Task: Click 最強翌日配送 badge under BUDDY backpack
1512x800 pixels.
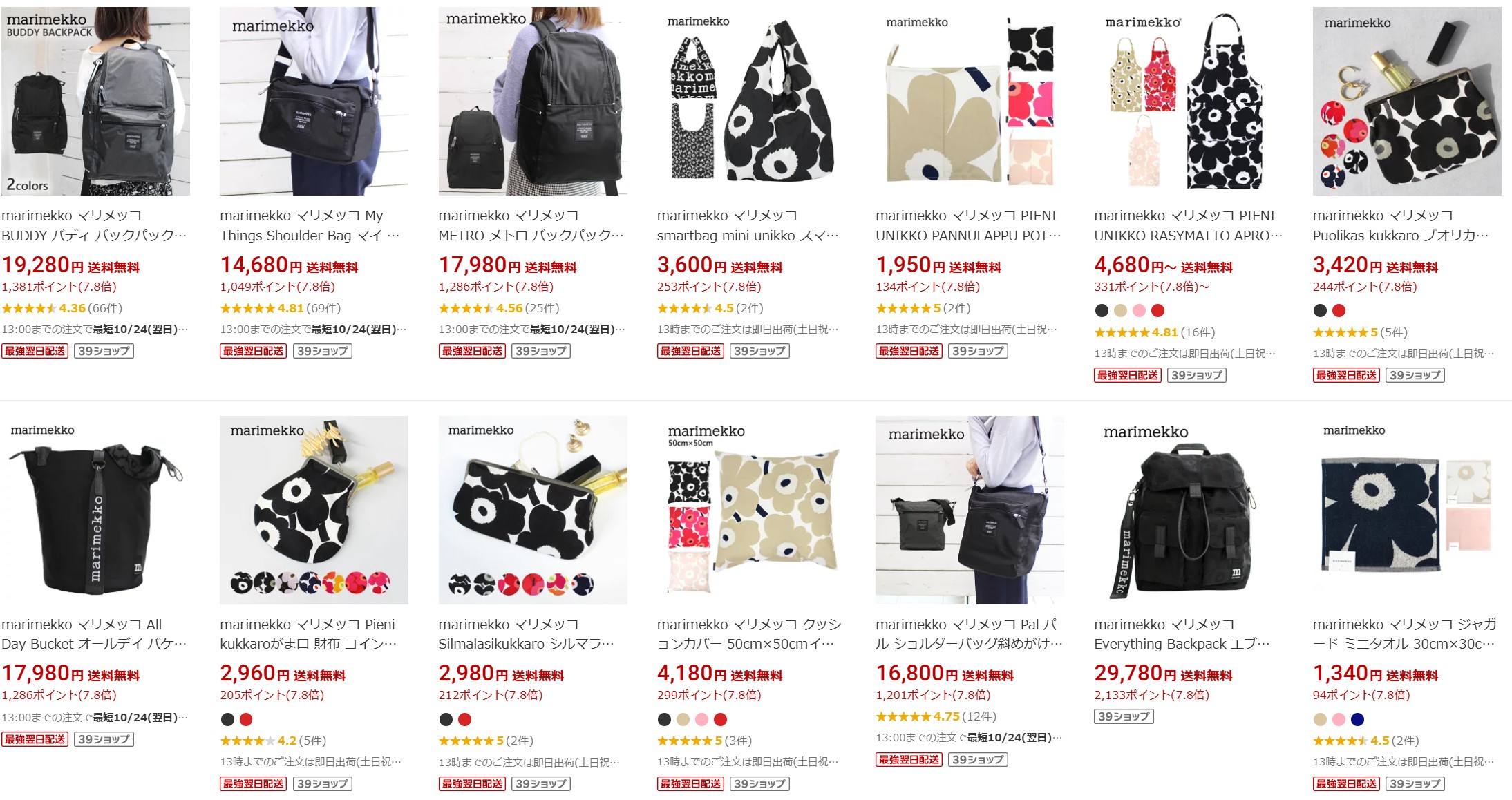Action: point(35,351)
